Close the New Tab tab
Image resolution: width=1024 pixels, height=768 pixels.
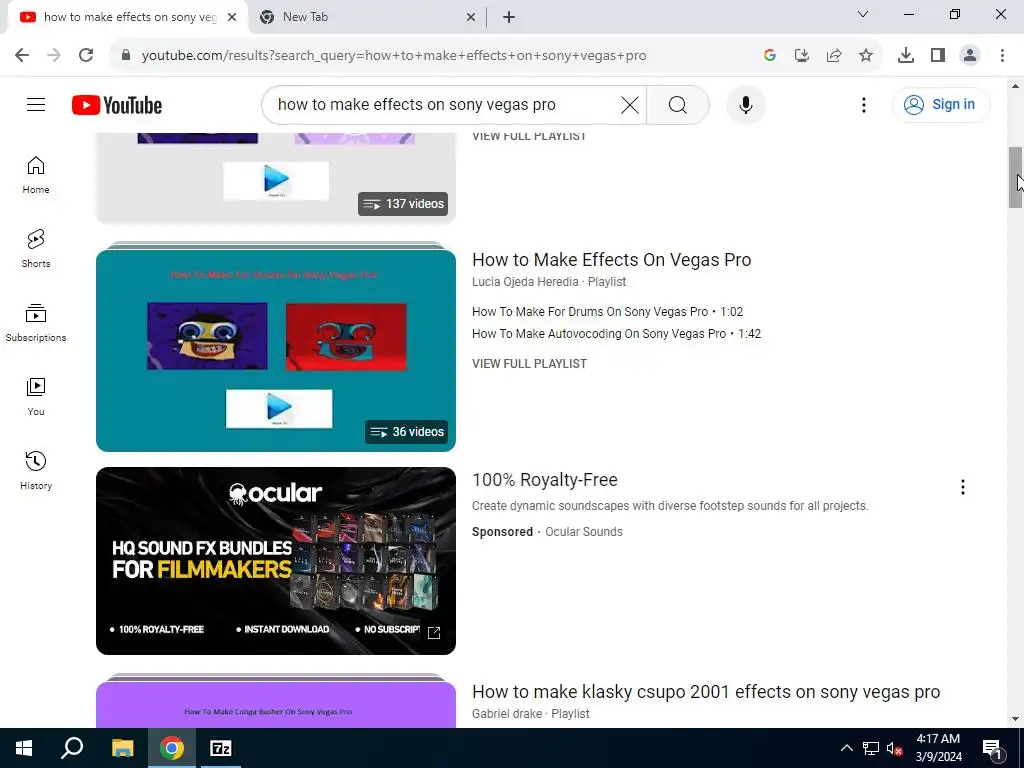[x=471, y=17]
